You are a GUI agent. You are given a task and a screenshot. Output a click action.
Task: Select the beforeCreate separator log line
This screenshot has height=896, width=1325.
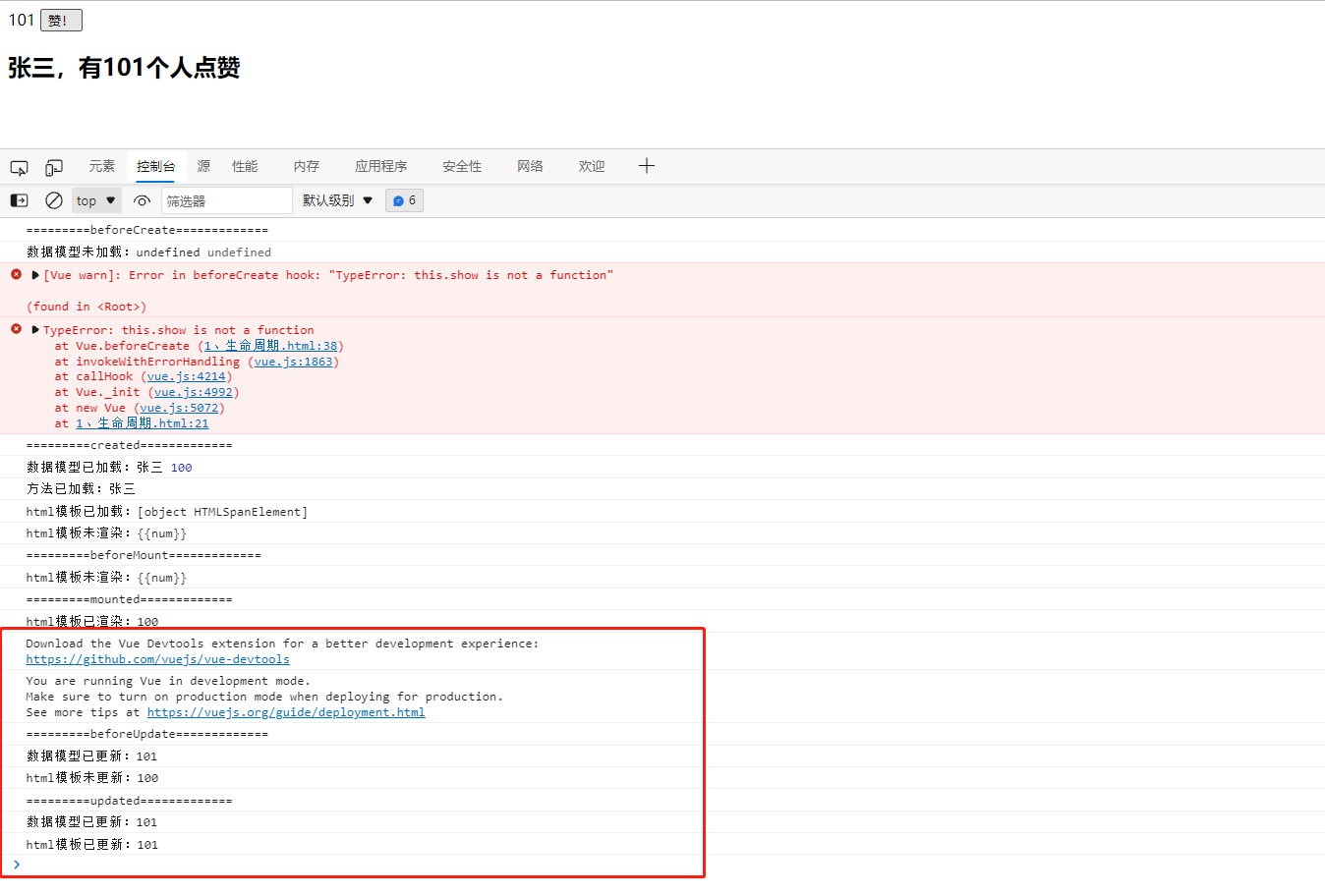(x=147, y=230)
